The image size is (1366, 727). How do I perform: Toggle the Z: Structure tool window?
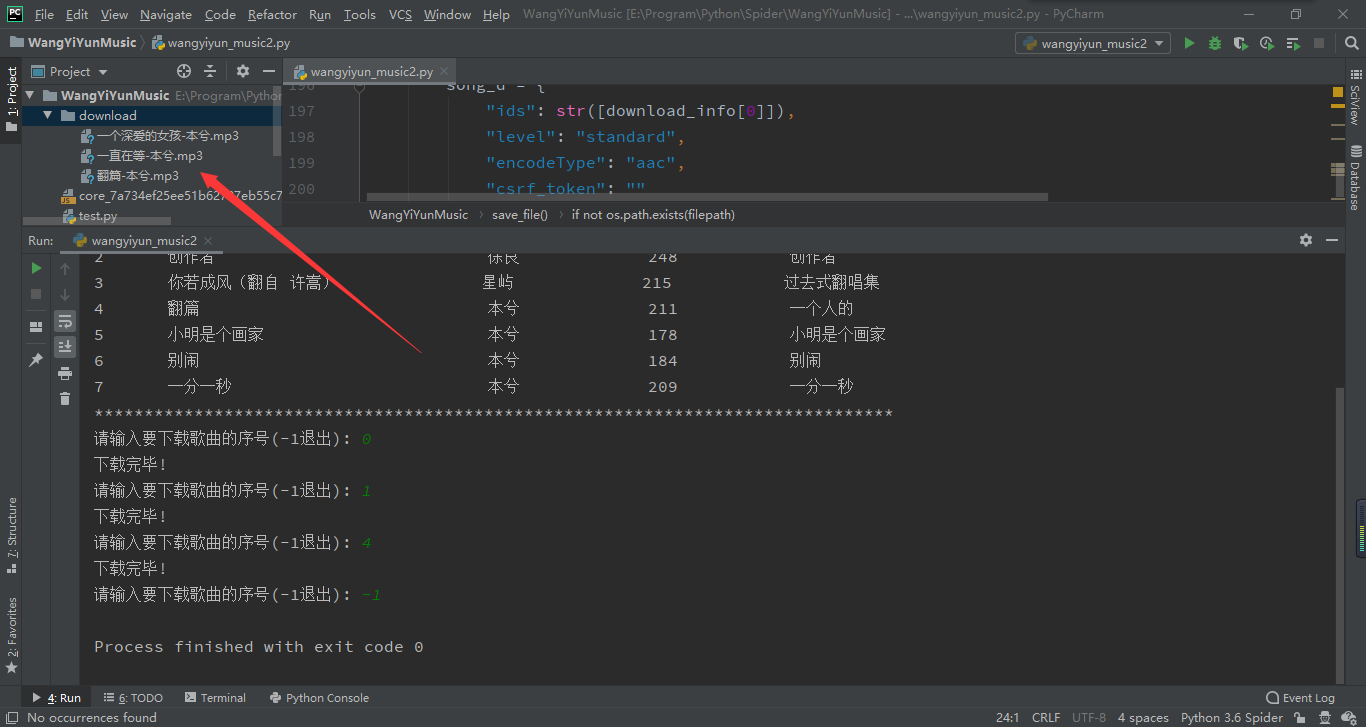11,535
